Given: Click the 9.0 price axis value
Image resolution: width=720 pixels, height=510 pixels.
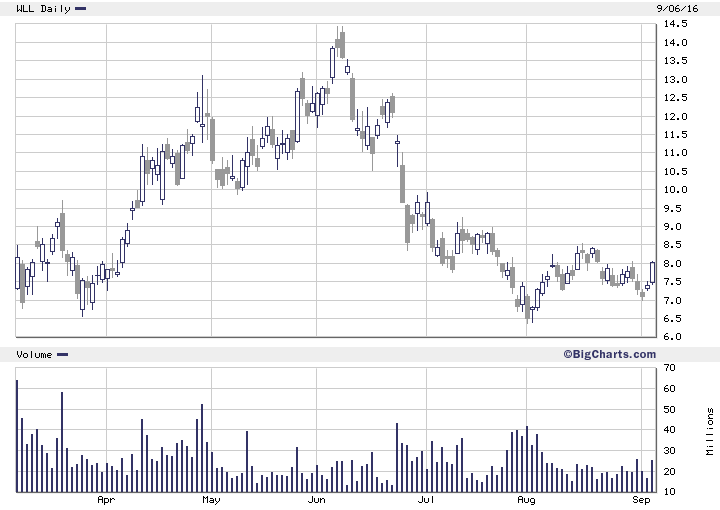Looking at the screenshot, I should coord(675,227).
